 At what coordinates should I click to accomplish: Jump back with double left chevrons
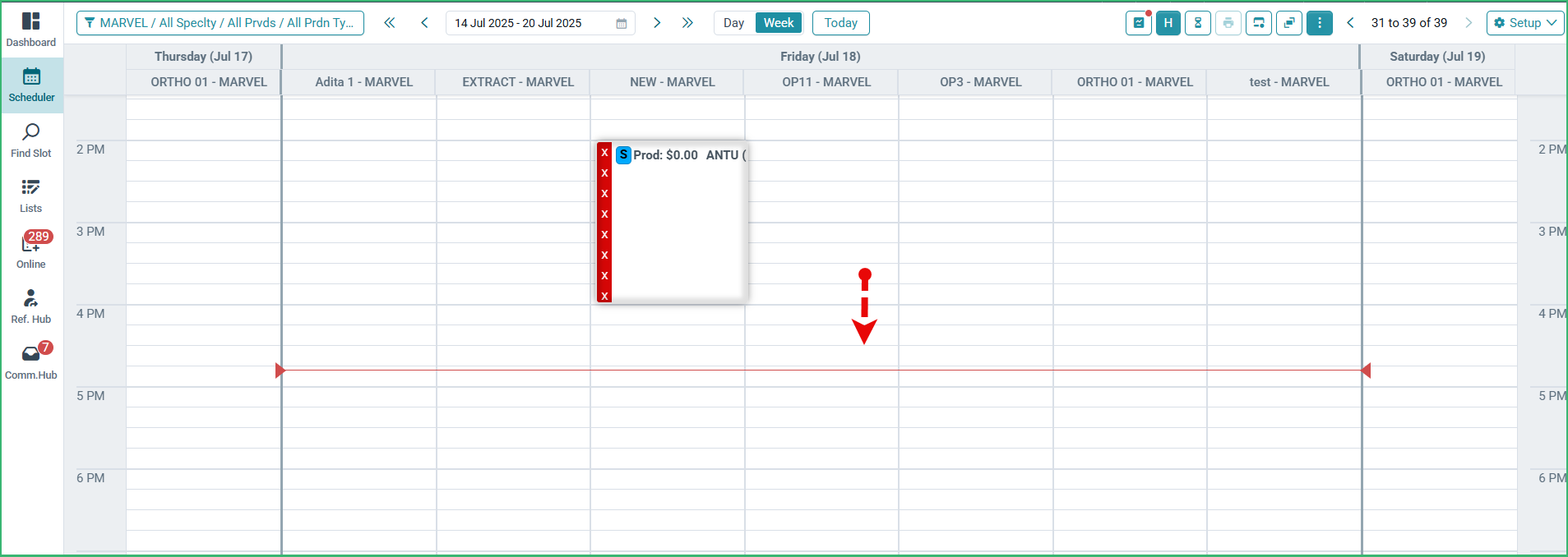(390, 23)
